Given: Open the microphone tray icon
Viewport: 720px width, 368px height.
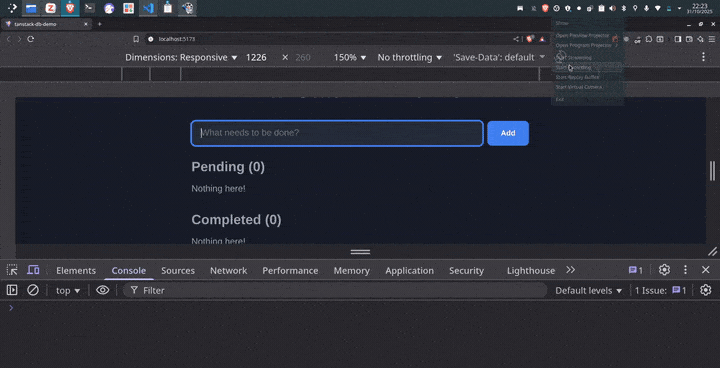Looking at the screenshot, I should click(x=647, y=8).
